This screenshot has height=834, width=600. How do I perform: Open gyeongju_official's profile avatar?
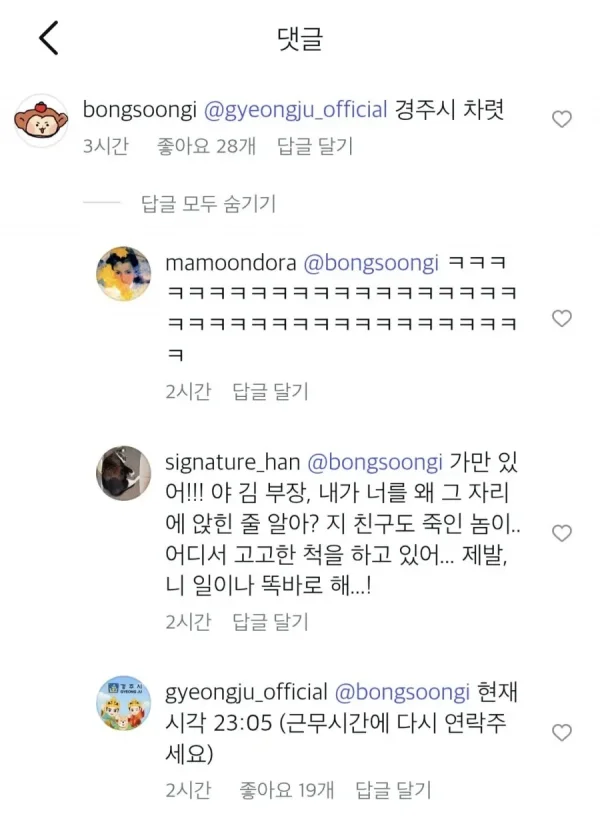123,703
